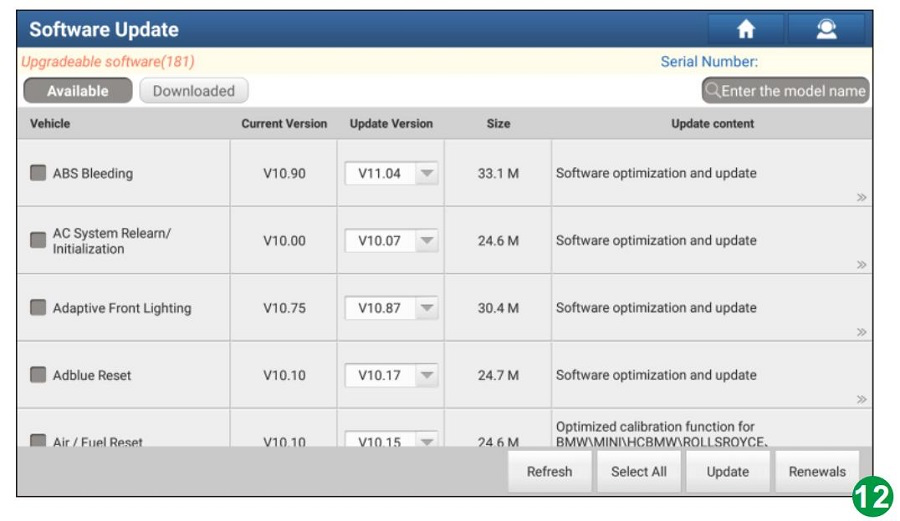The height and width of the screenshot is (521, 900).
Task: Select the Adaptive Front Lighting checkbox
Action: point(38,308)
